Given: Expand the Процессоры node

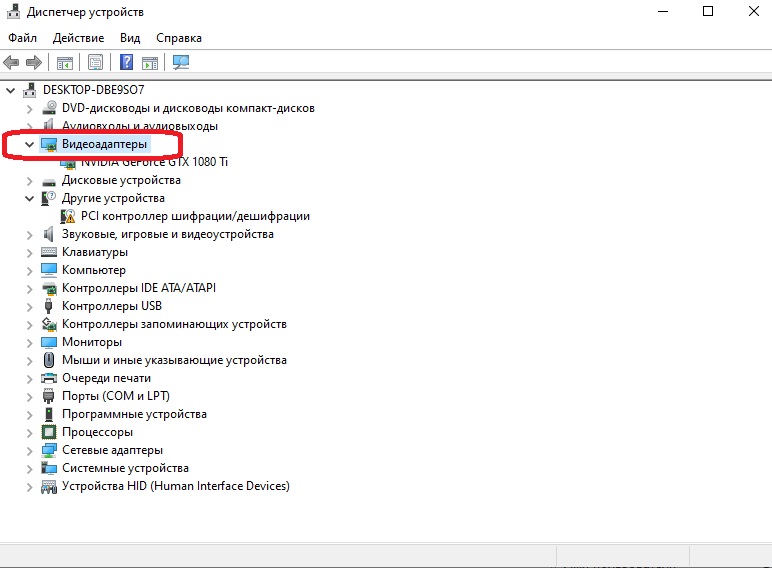Looking at the screenshot, I should tap(29, 432).
